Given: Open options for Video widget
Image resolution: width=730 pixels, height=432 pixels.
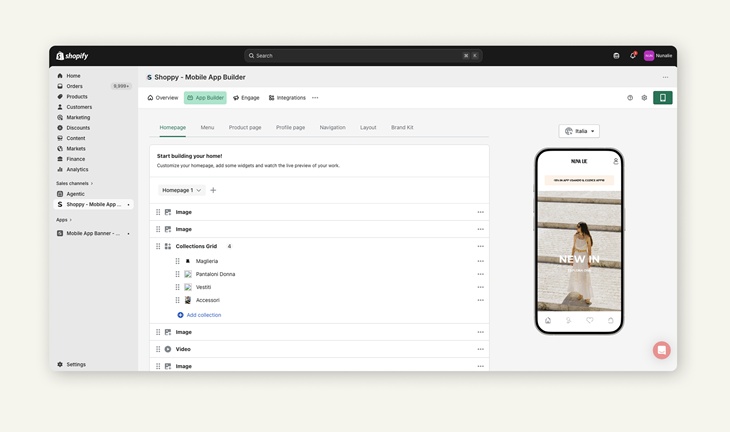Looking at the screenshot, I should point(480,349).
